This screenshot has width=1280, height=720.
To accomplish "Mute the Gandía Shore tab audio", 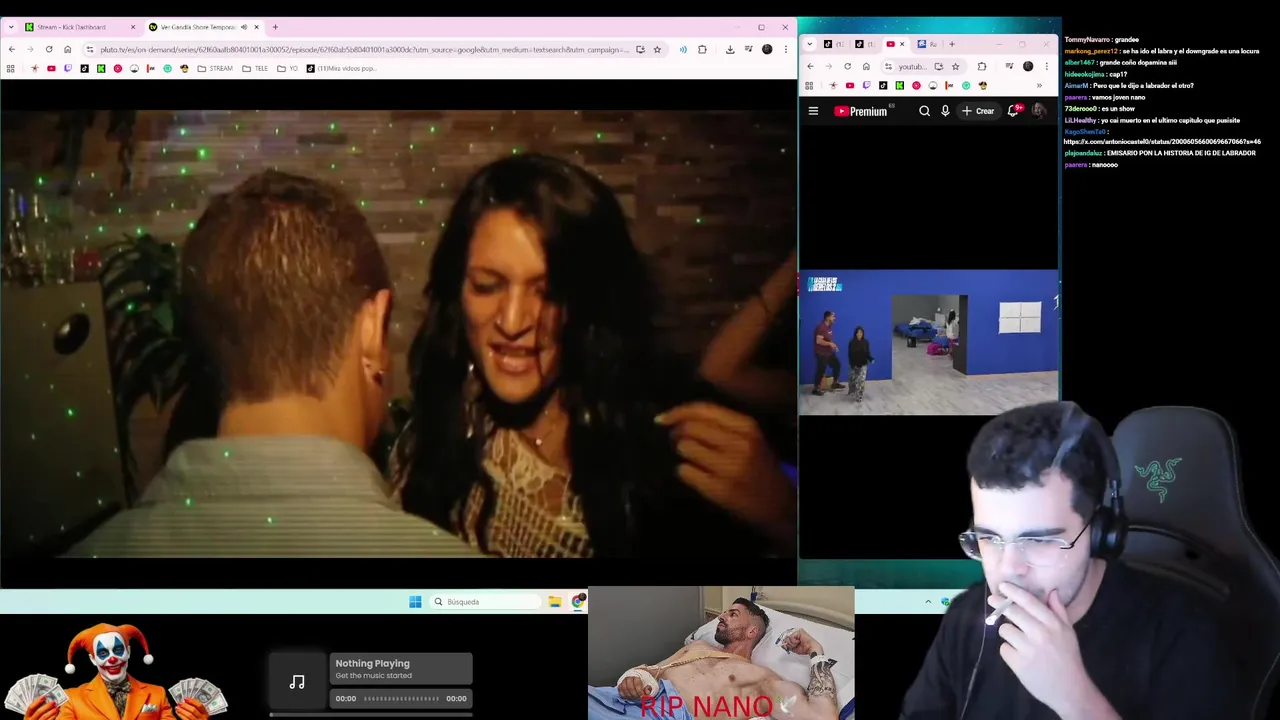I will 244,27.
